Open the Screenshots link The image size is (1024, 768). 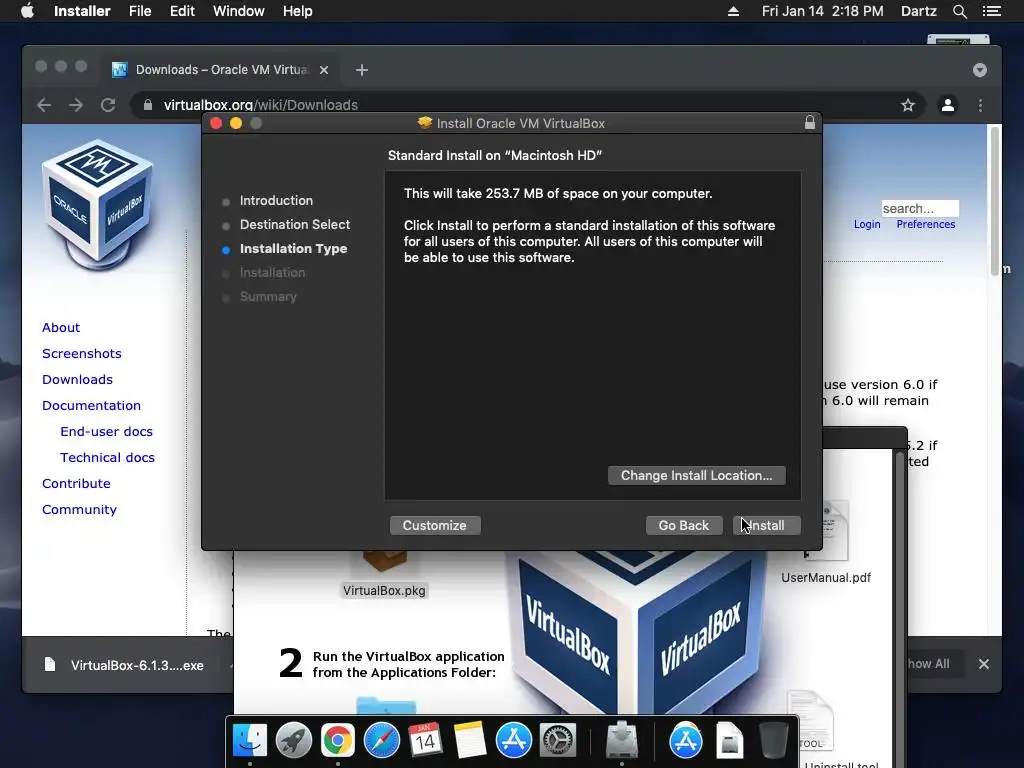(82, 353)
